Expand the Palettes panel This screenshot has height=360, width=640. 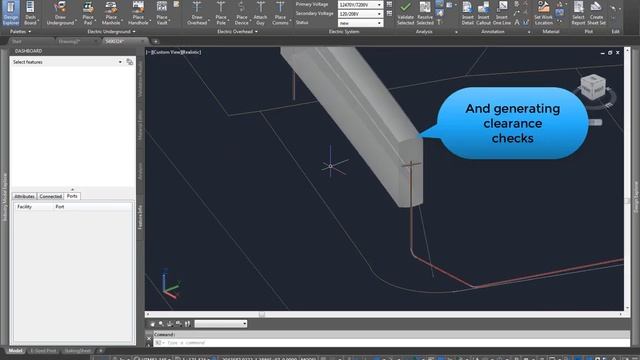tap(20, 31)
